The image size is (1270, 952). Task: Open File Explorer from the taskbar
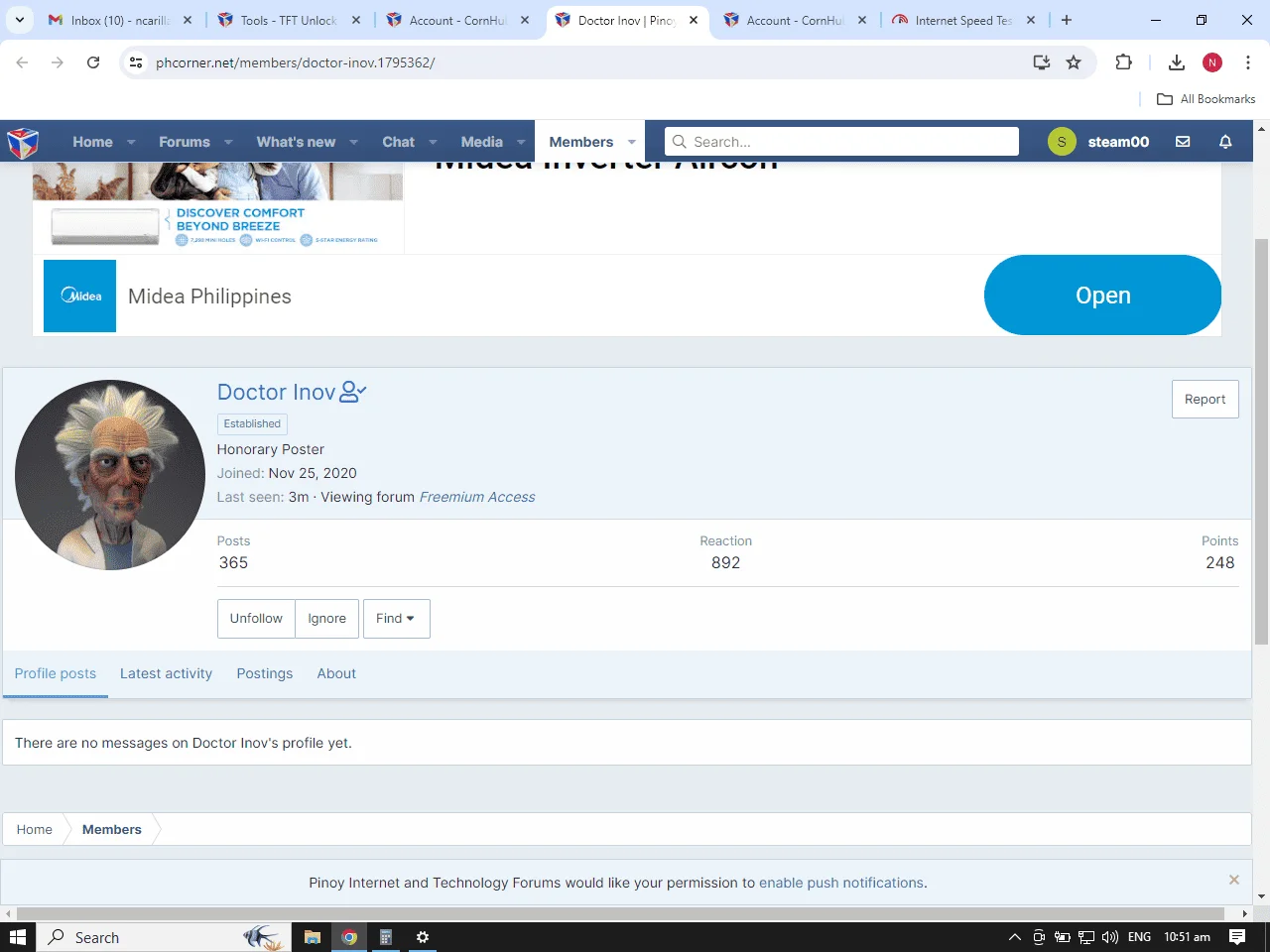312,937
